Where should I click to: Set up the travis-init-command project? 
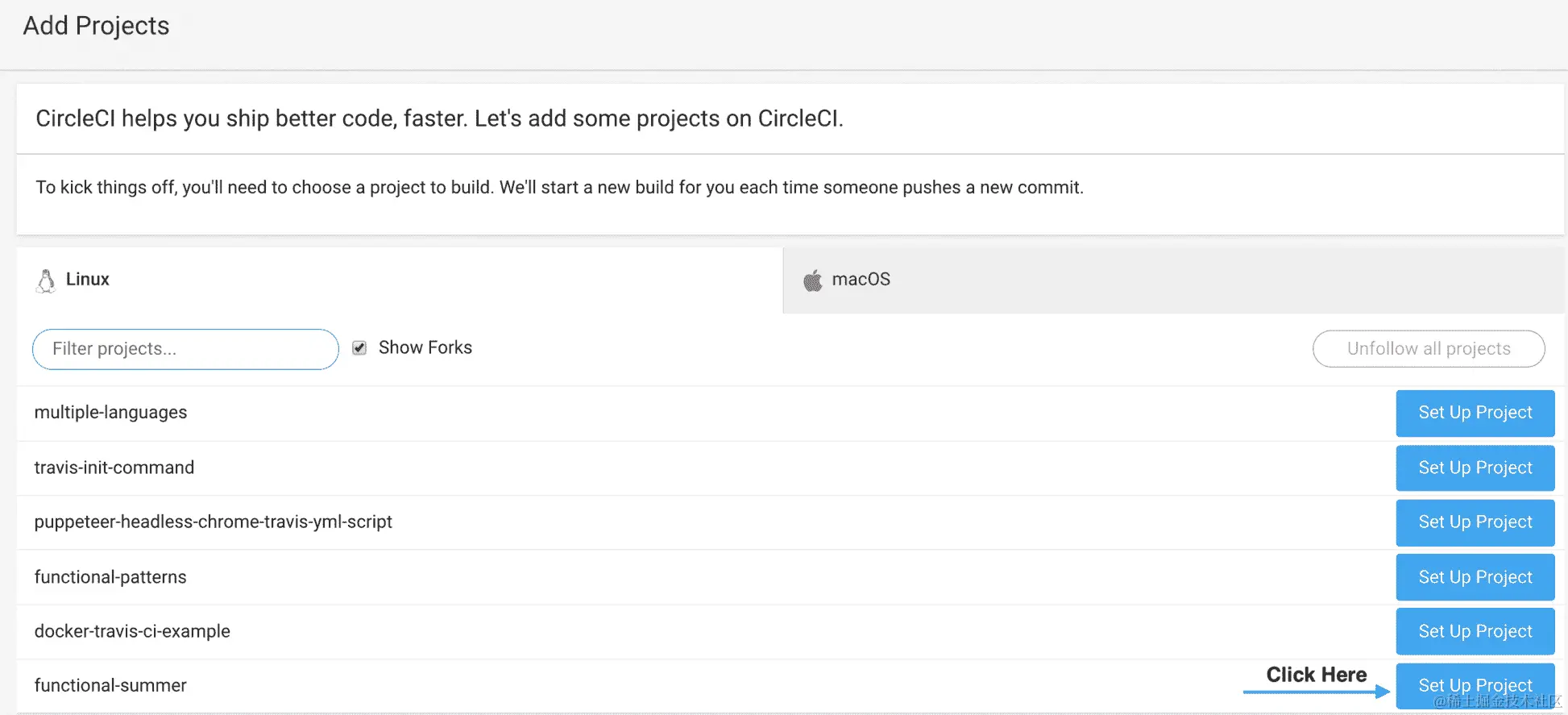1475,468
